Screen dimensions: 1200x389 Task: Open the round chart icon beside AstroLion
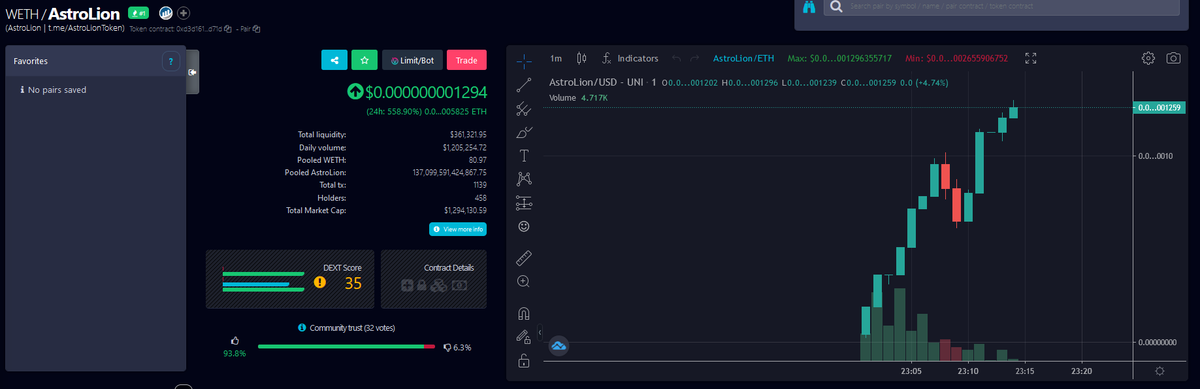pyautogui.click(x=165, y=13)
